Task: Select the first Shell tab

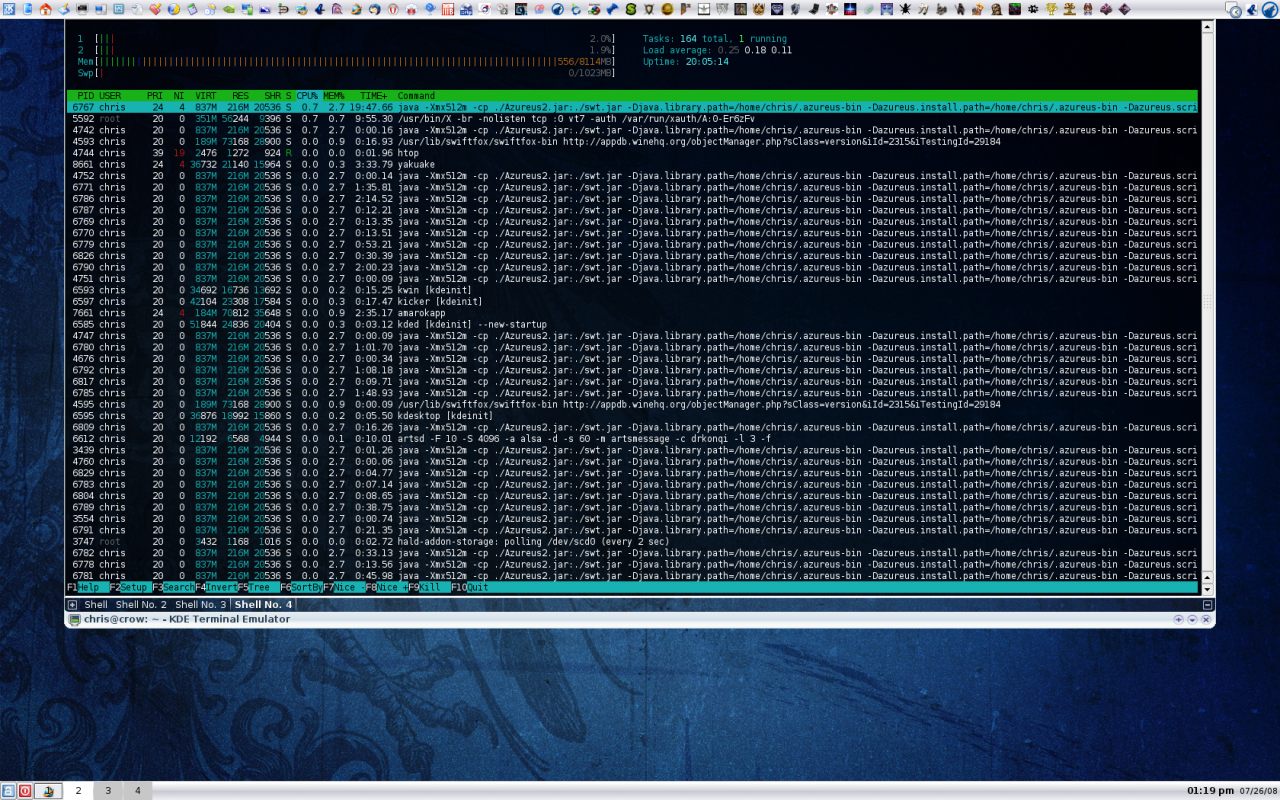Action: tap(95, 605)
